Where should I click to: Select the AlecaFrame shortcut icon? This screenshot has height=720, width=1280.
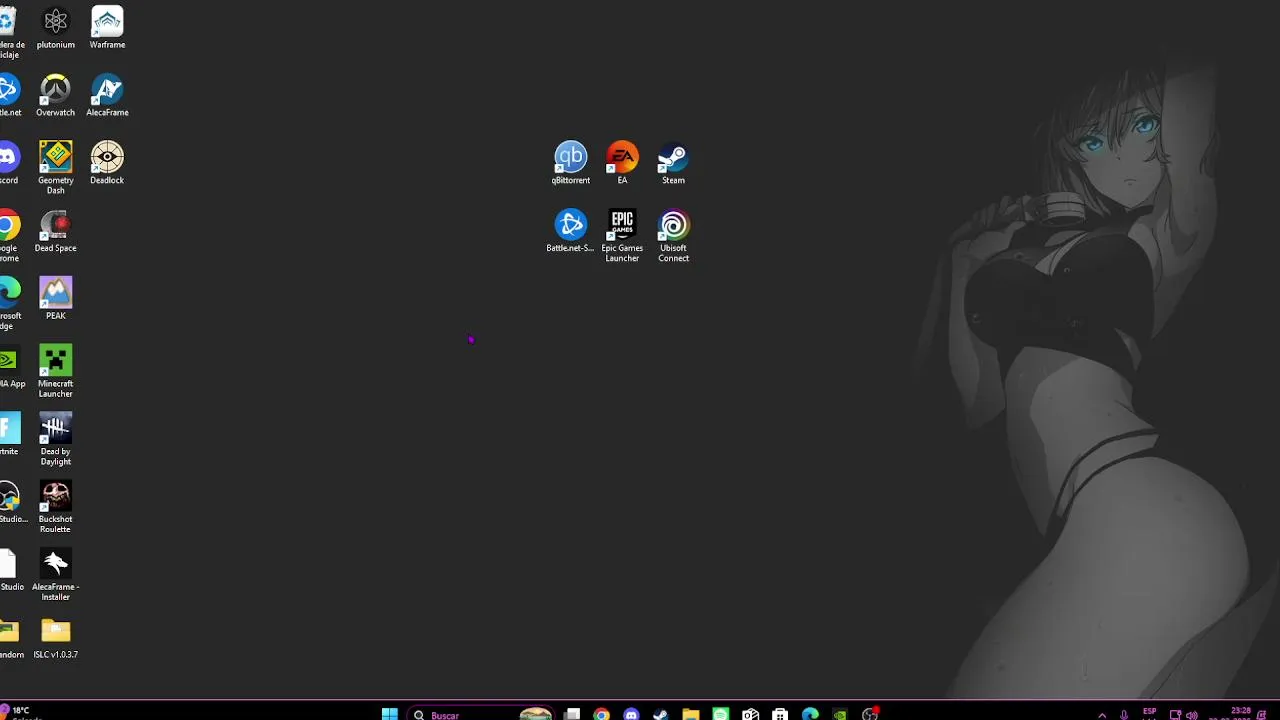click(107, 95)
